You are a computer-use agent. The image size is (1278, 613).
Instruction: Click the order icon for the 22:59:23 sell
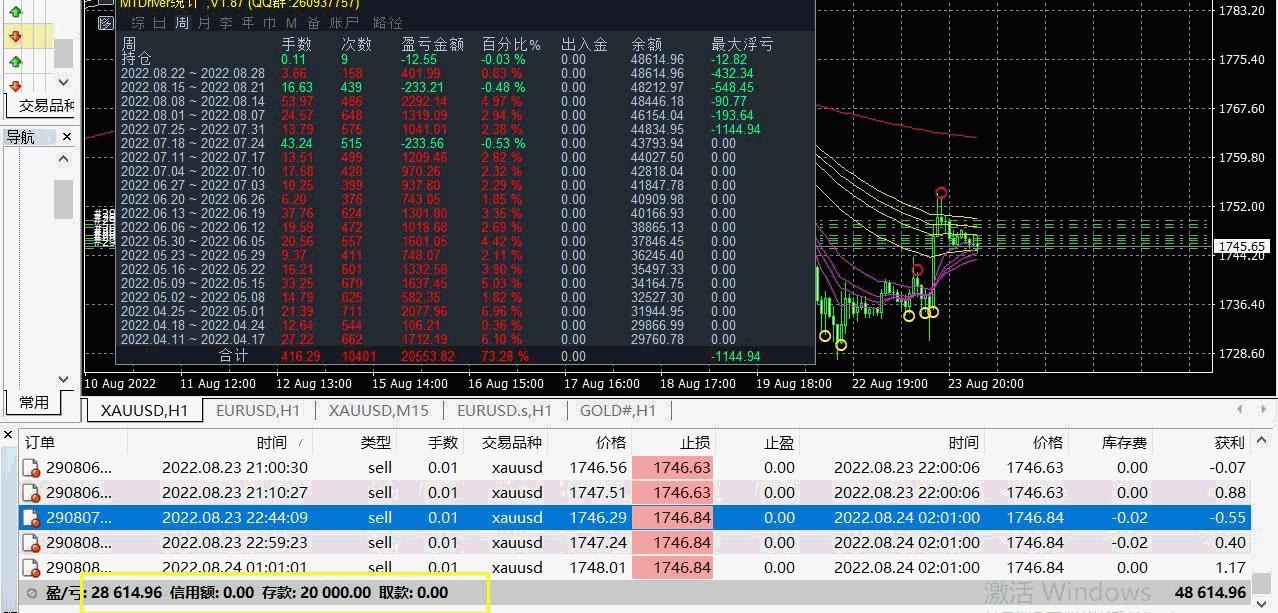coord(32,543)
